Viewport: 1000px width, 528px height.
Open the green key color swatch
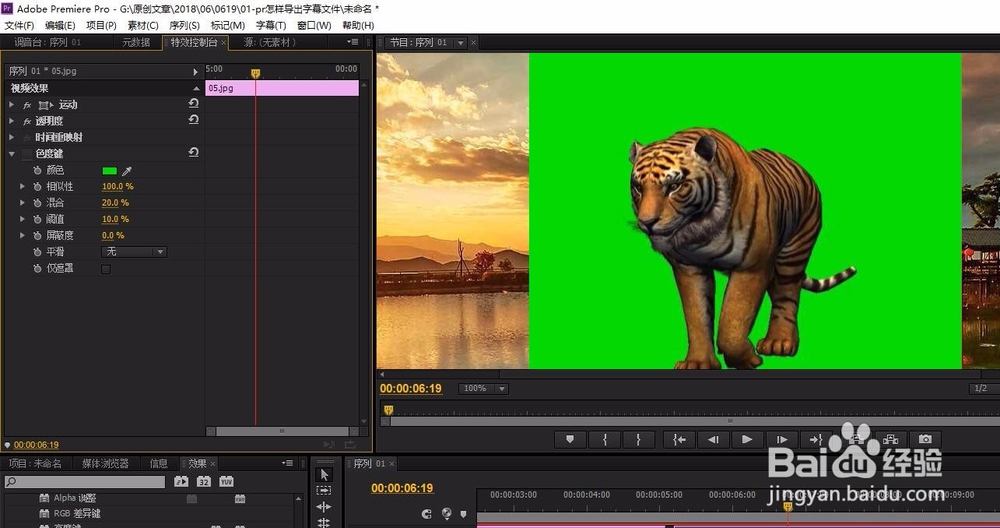pyautogui.click(x=110, y=171)
